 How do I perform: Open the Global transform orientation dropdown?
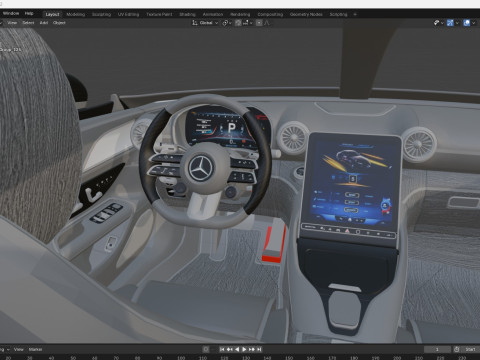click(205, 23)
